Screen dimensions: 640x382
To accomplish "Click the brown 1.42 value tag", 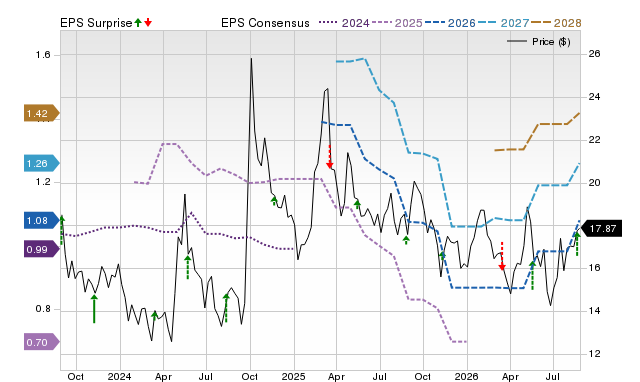I will 41,113.
